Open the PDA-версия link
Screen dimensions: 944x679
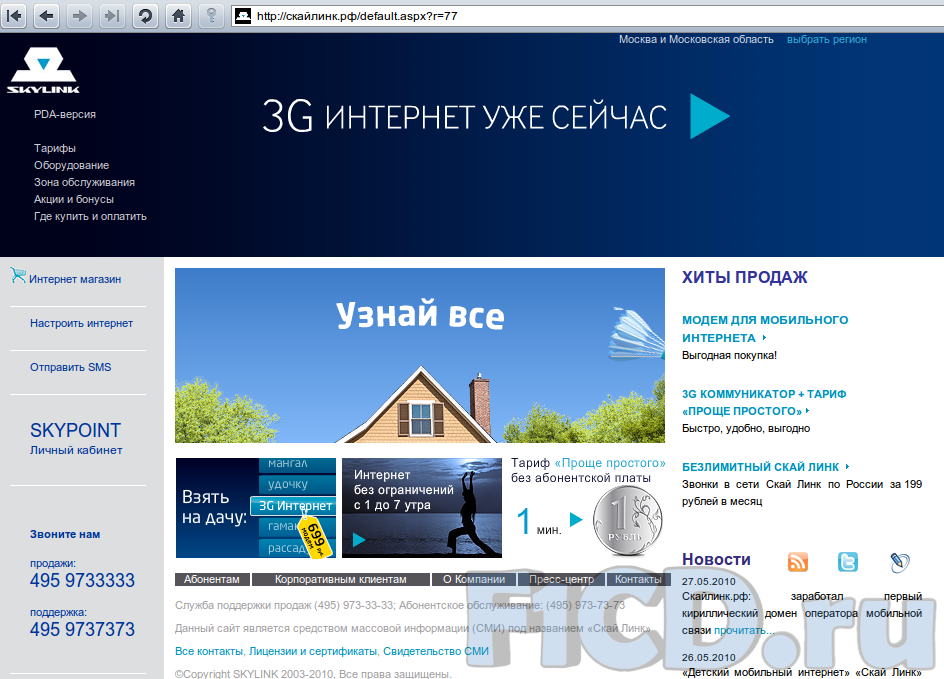click(65, 114)
